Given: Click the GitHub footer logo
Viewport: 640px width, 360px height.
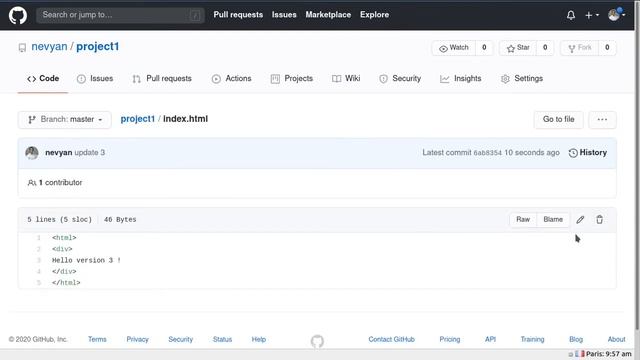Looking at the screenshot, I should point(317,341).
